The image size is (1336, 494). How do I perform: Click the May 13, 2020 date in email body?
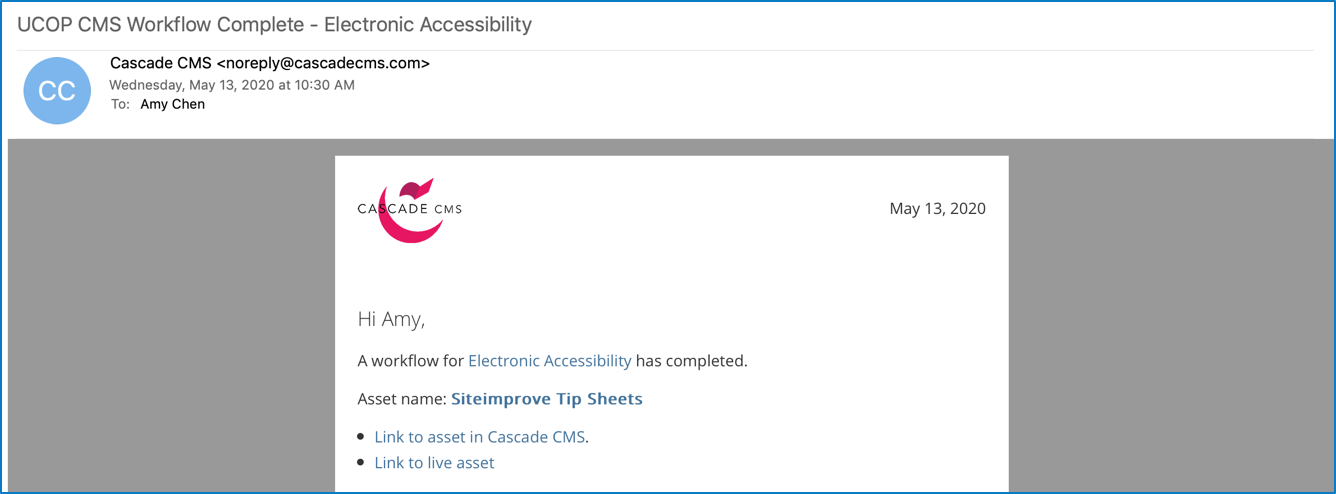(937, 209)
